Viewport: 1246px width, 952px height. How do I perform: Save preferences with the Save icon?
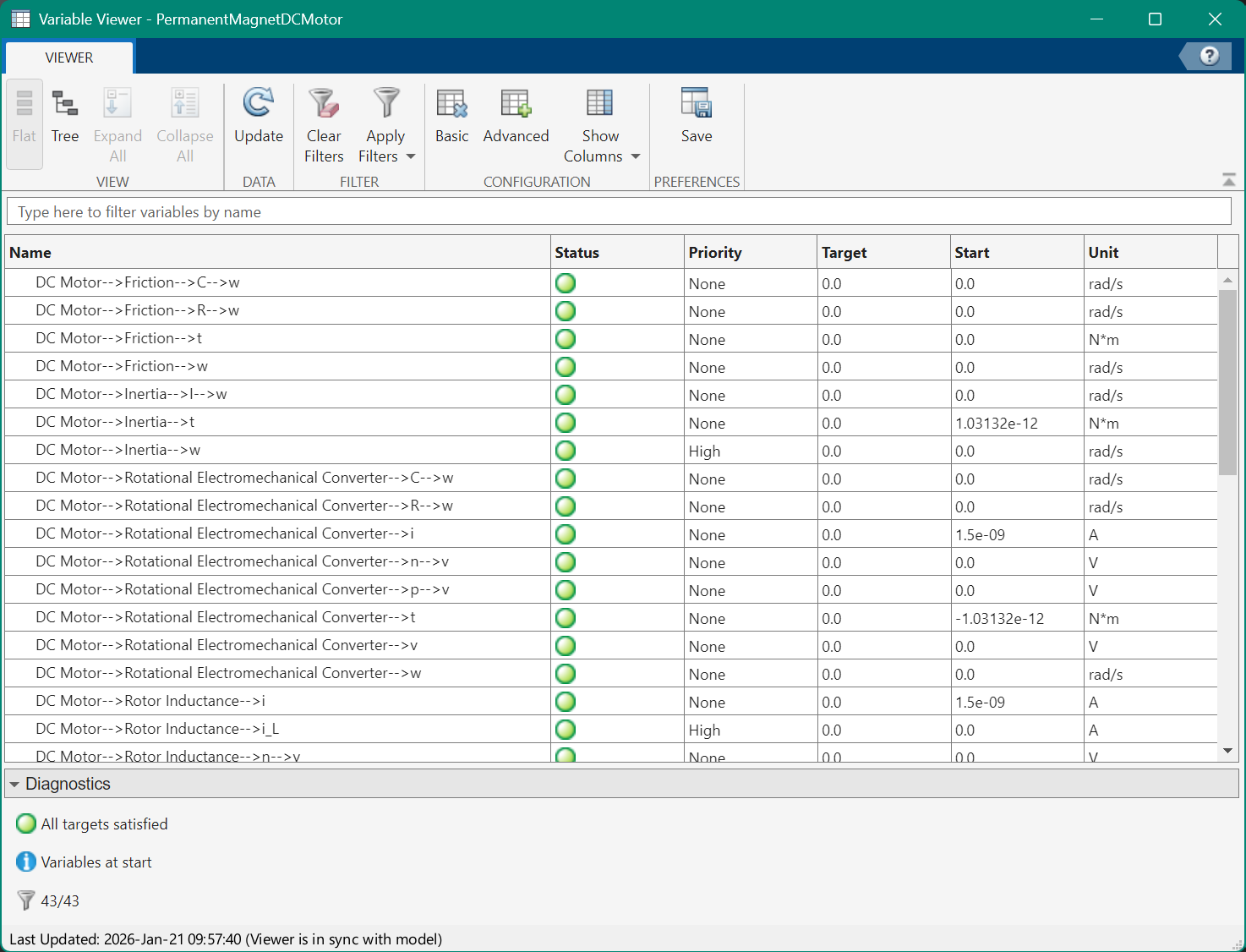pyautogui.click(x=697, y=104)
